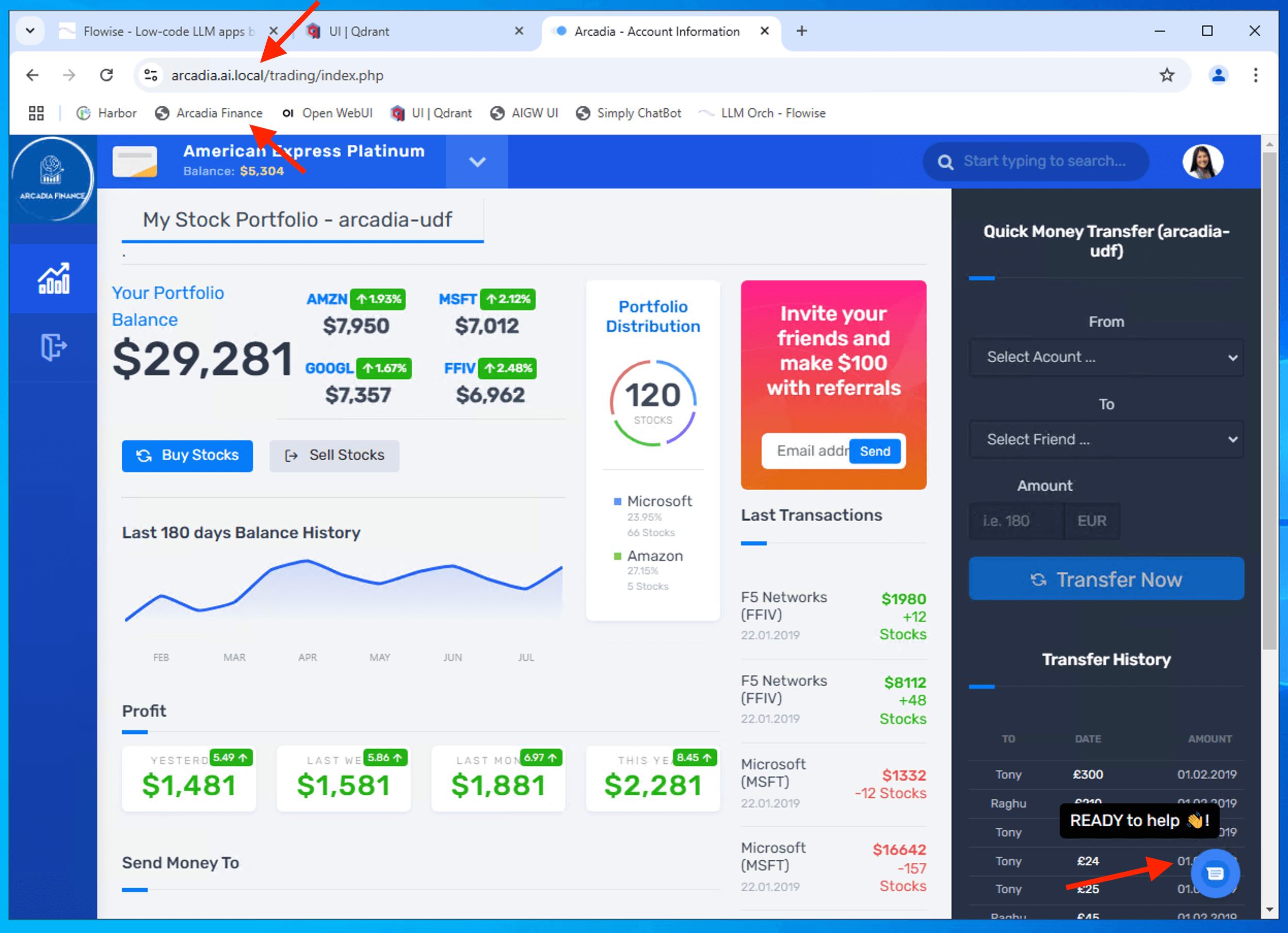Click the logout sidebar icon
The width and height of the screenshot is (1288, 933).
[53, 346]
